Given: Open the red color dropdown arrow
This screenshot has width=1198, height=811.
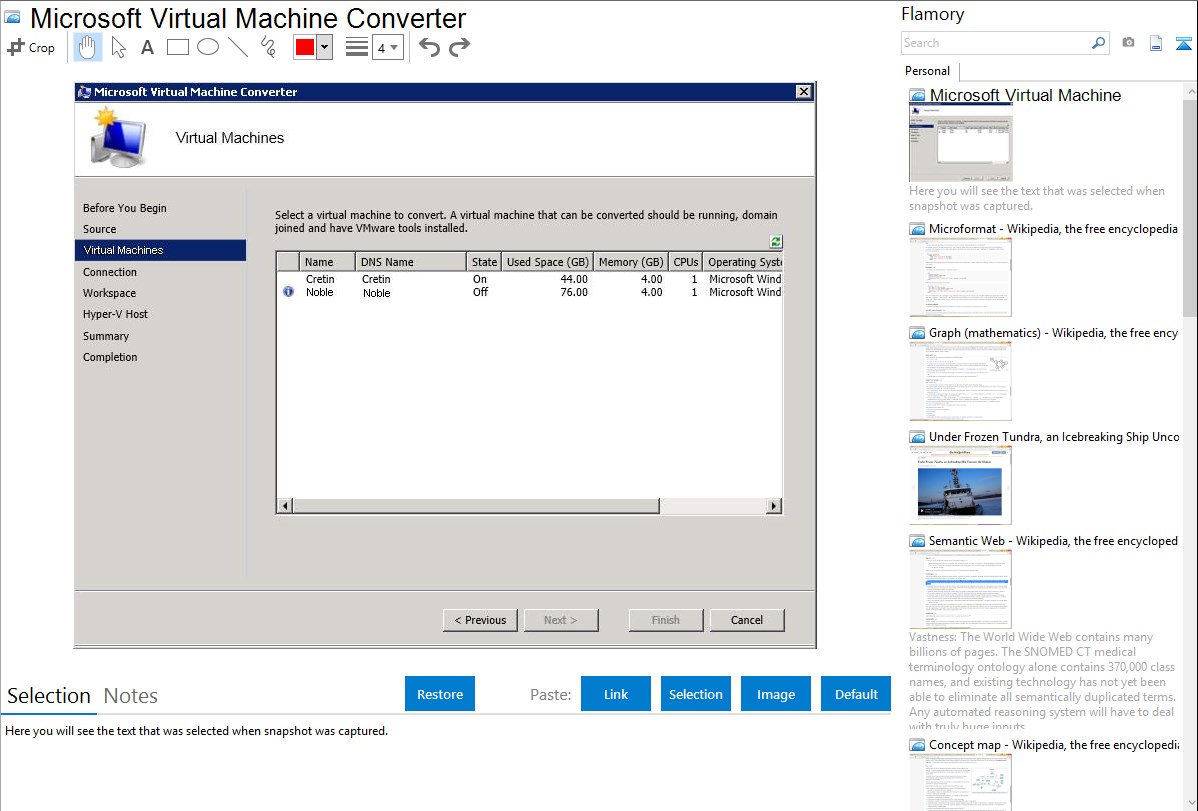Looking at the screenshot, I should [324, 47].
